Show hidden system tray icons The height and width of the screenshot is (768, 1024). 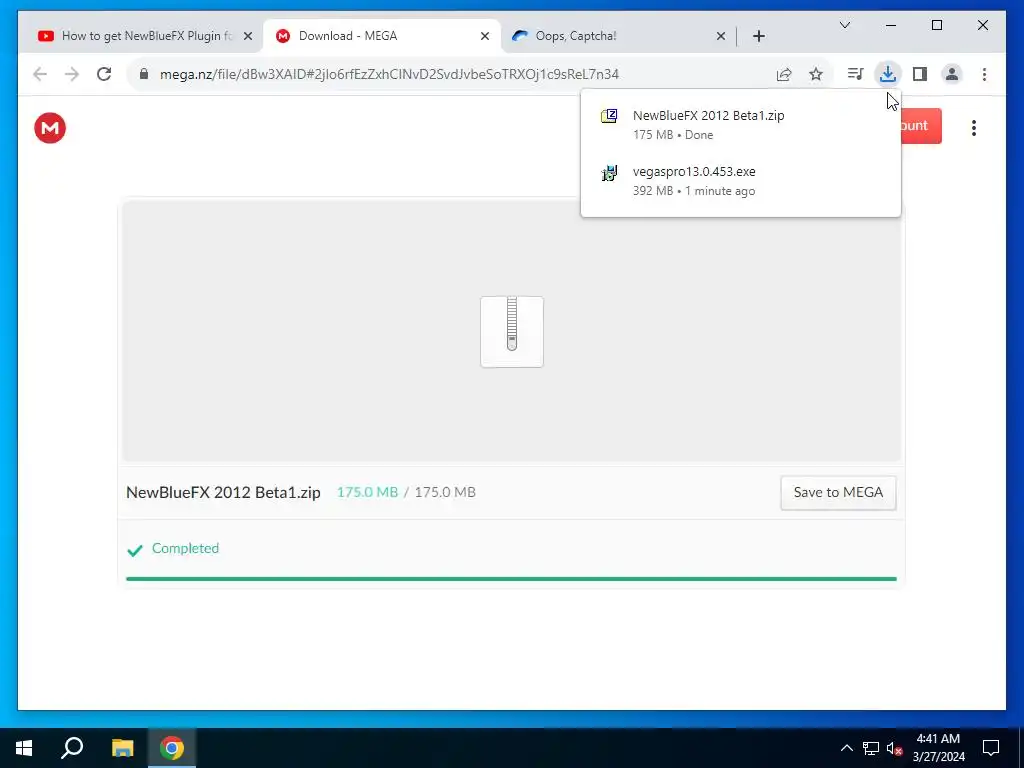(846, 748)
